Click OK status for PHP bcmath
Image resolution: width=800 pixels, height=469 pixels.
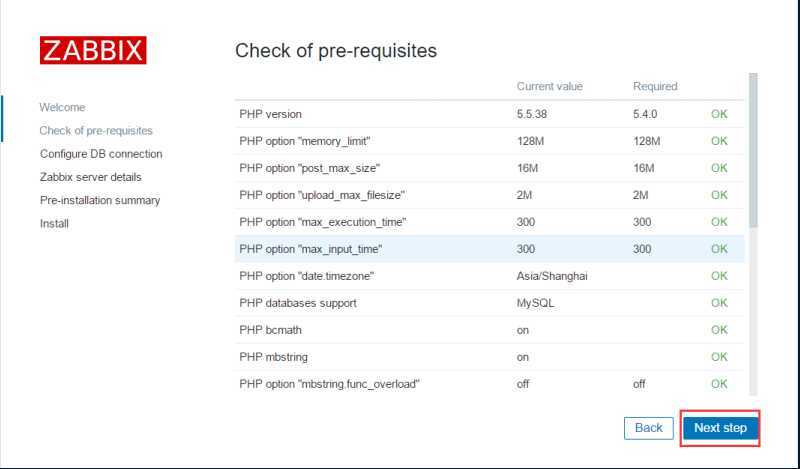pos(719,330)
